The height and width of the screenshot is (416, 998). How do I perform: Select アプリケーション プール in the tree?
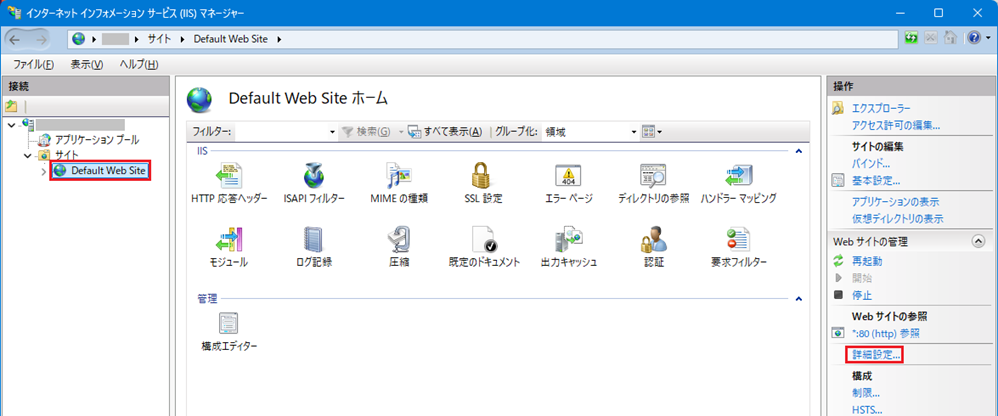[97, 140]
